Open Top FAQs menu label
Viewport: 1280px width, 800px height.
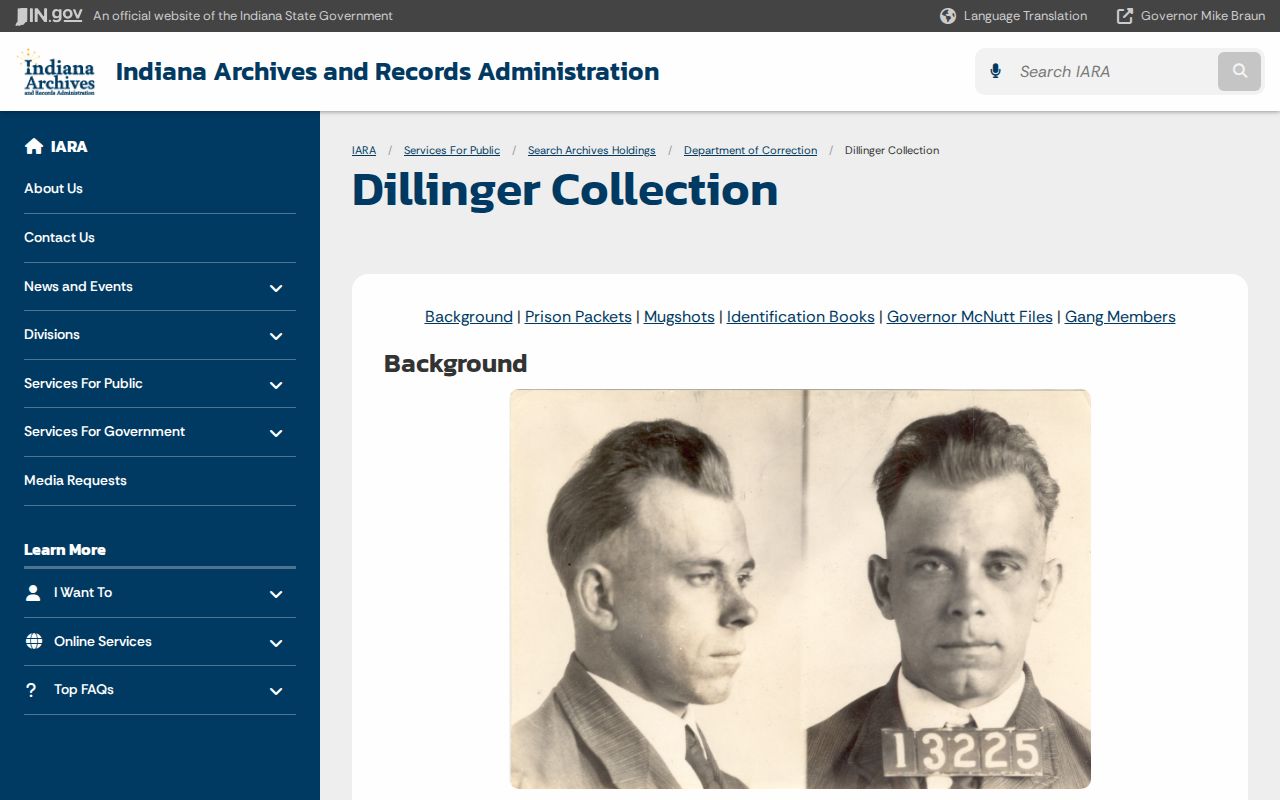(x=84, y=689)
